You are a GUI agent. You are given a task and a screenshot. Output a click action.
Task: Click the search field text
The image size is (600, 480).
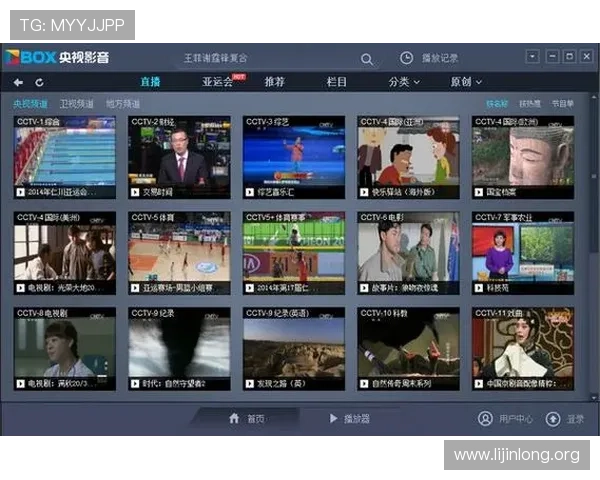click(x=215, y=58)
